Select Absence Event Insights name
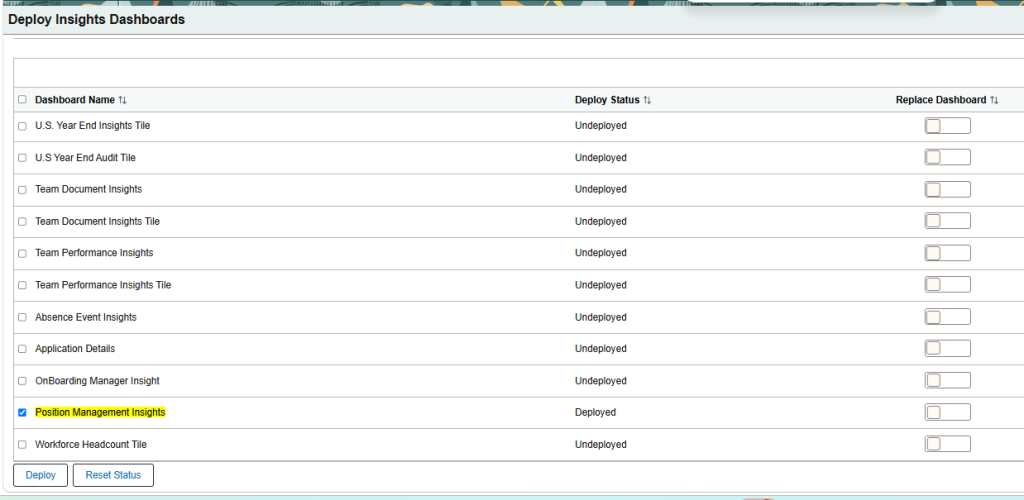 pos(86,317)
